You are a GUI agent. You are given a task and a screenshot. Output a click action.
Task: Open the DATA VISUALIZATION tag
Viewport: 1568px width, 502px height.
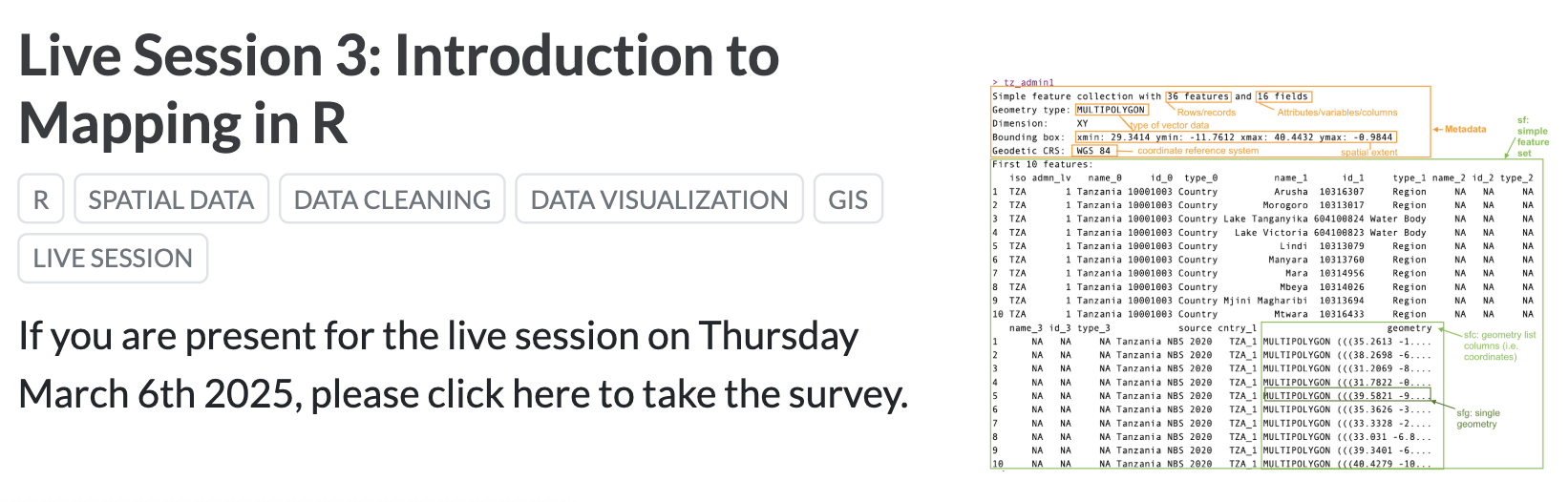pyautogui.click(x=659, y=199)
